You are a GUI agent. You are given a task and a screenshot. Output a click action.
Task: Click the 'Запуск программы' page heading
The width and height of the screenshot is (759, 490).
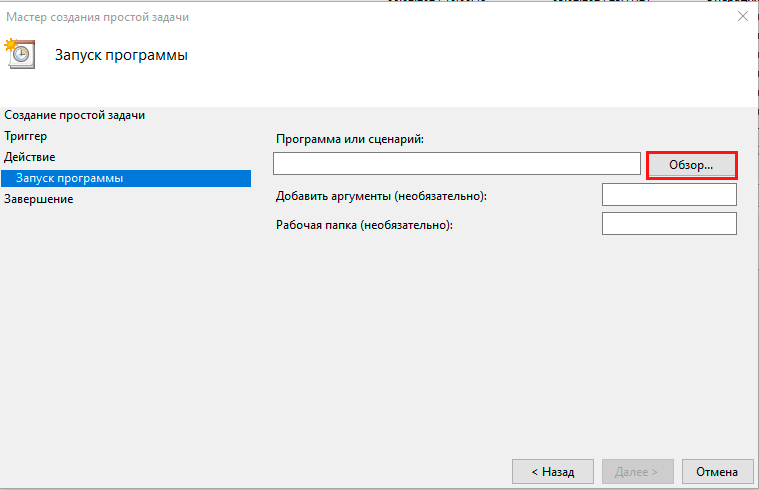tap(121, 54)
